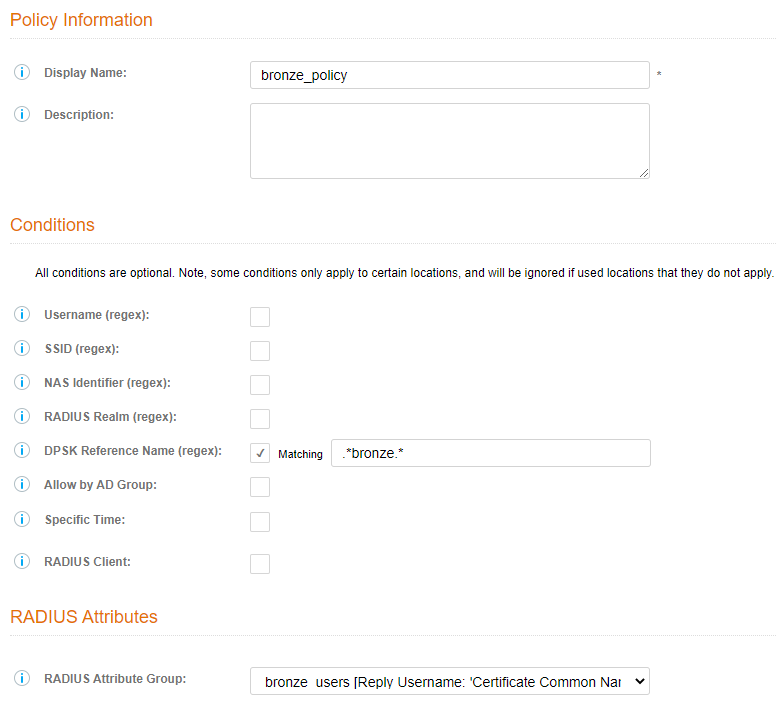Check the Specific Time checkbox
This screenshot has height=704, width=777.
(x=260, y=522)
